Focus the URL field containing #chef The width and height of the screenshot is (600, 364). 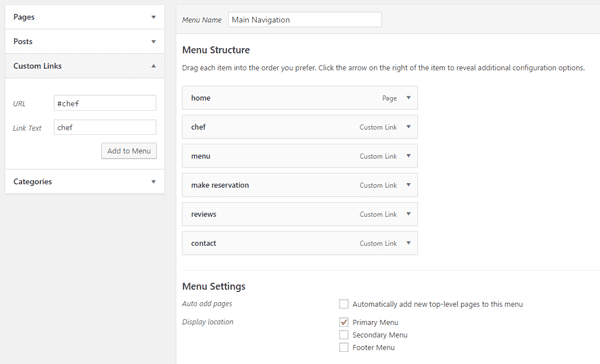pyautogui.click(x=105, y=103)
